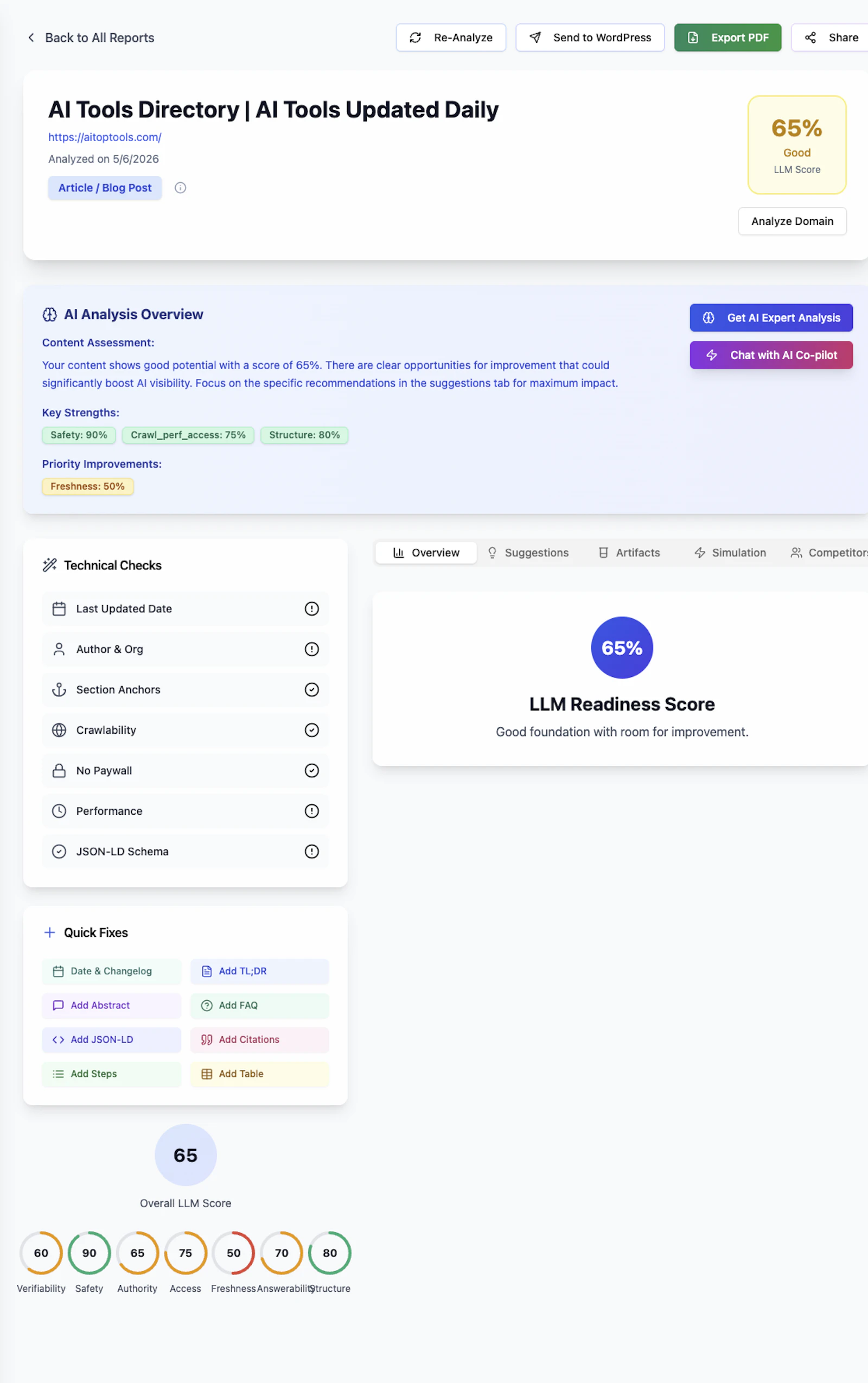
Task: Click the Access 75 score ring
Action: point(186,1253)
